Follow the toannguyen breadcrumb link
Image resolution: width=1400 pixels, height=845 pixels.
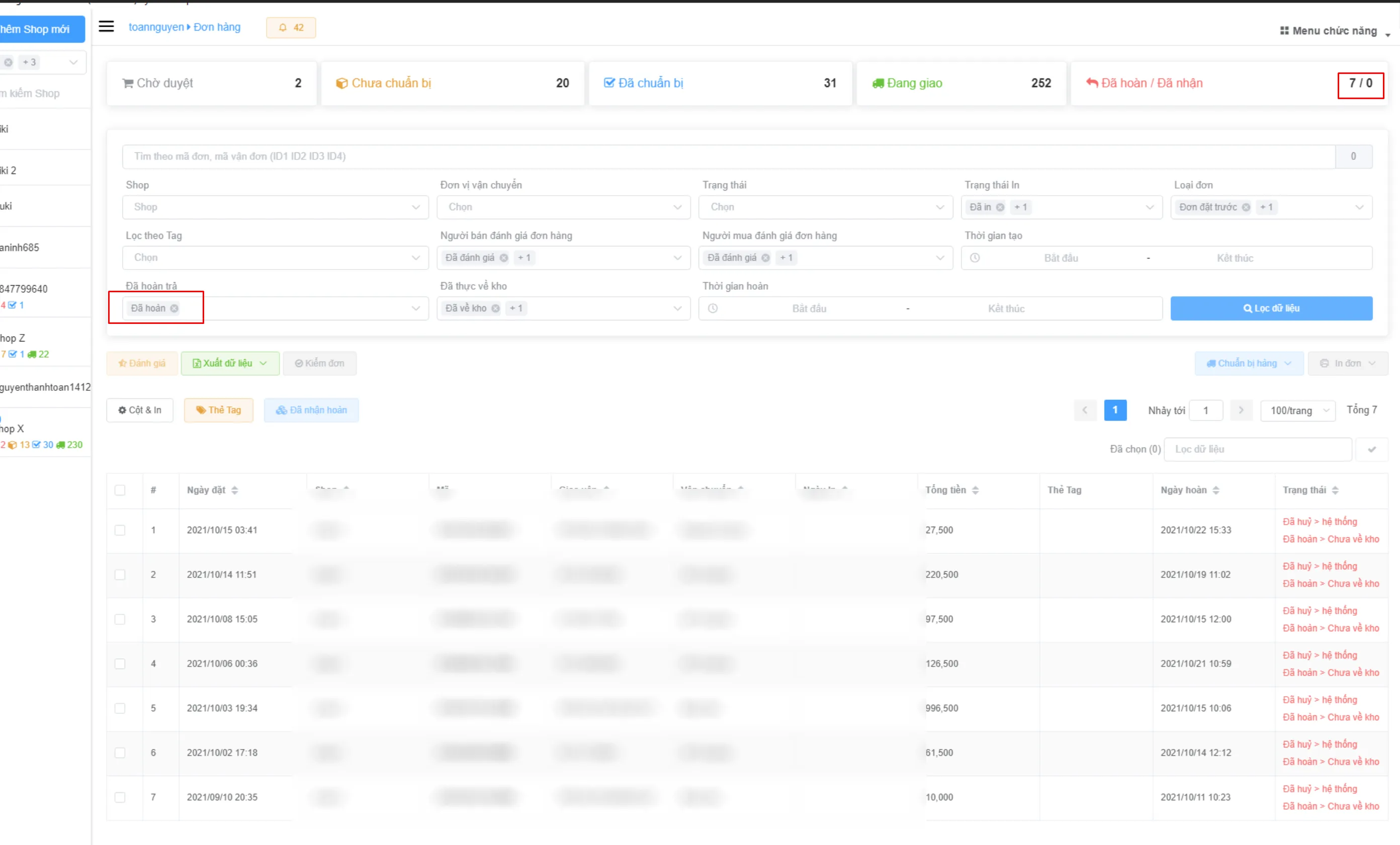point(156,27)
